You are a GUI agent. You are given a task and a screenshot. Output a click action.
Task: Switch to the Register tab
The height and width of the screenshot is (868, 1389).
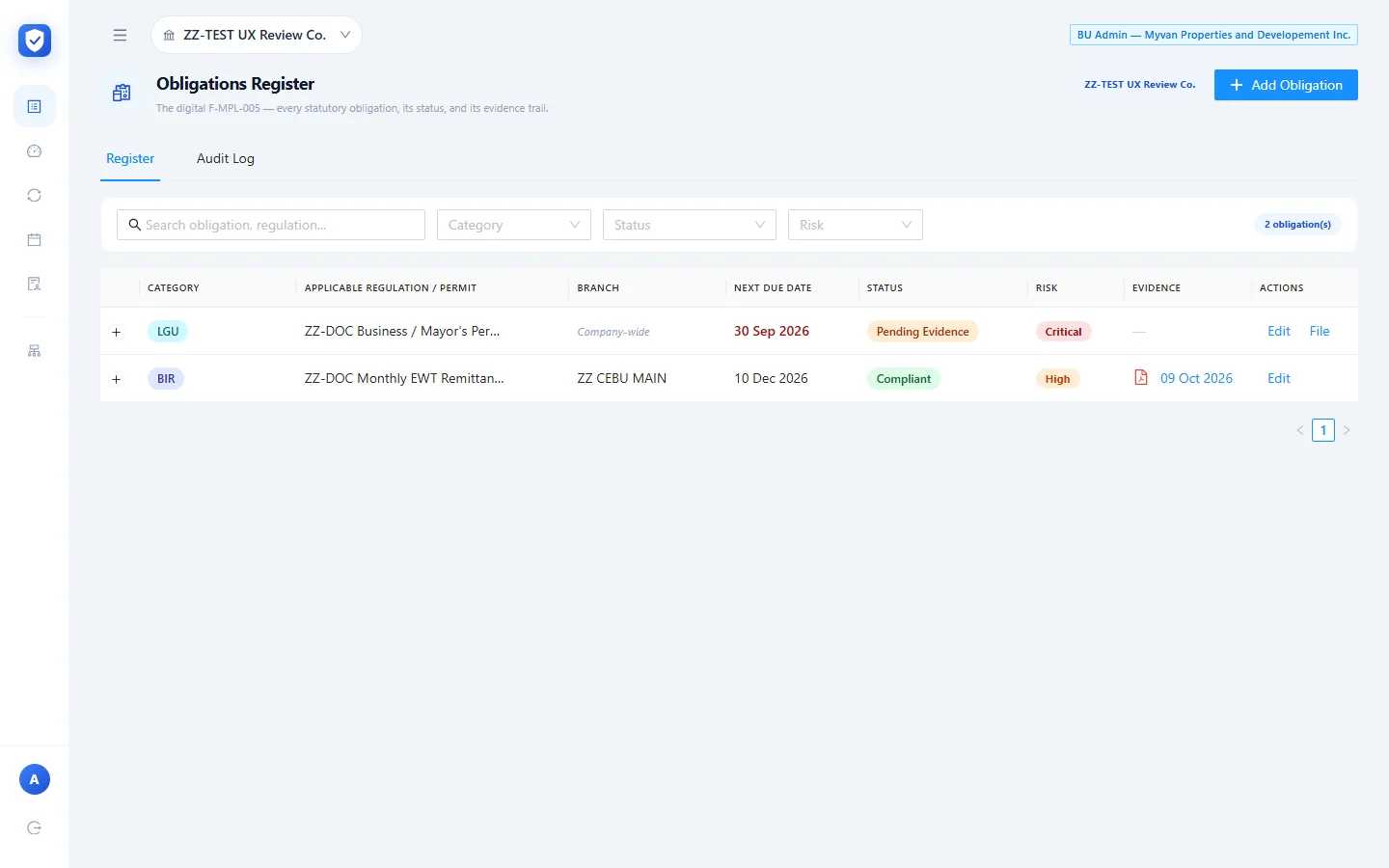coord(130,158)
